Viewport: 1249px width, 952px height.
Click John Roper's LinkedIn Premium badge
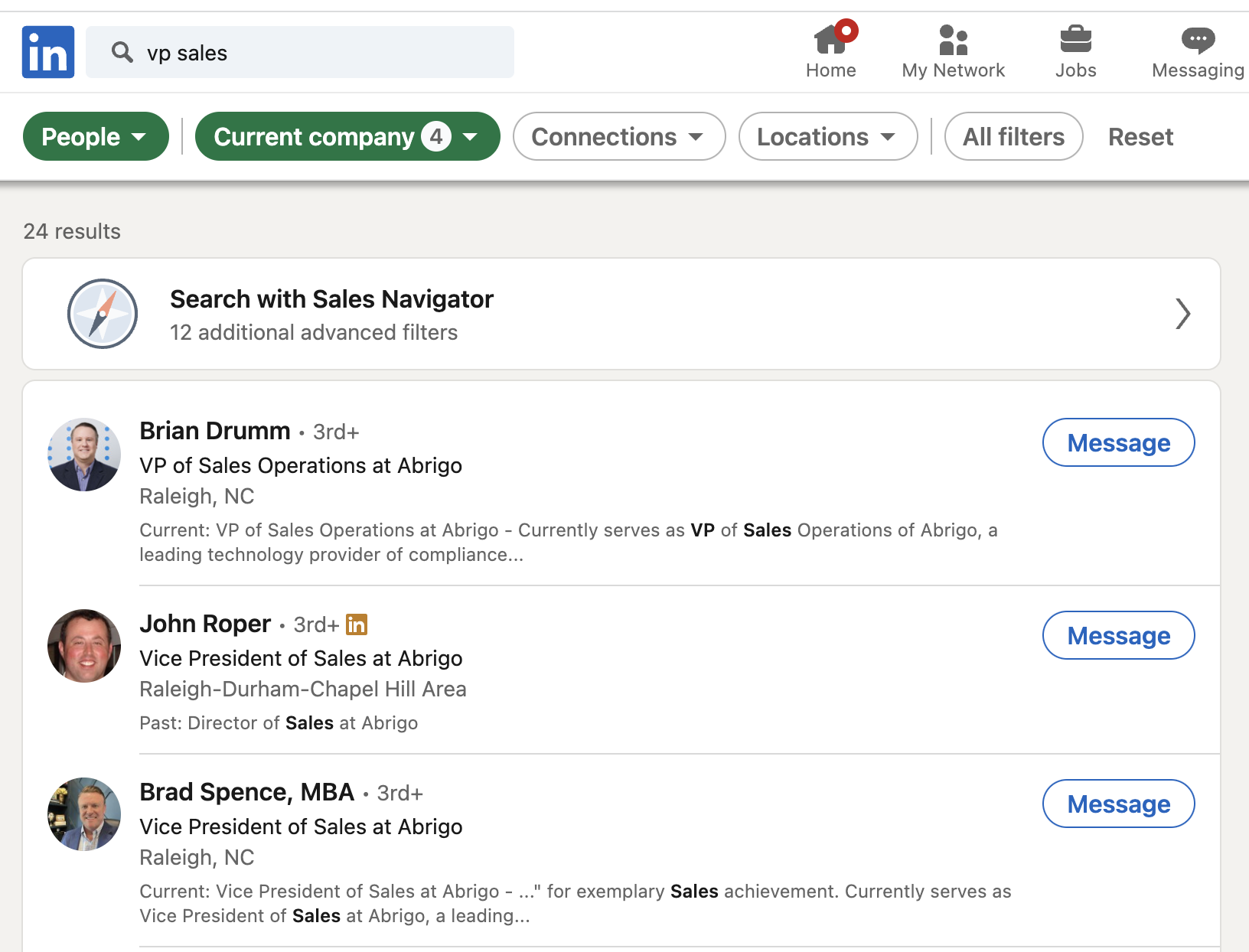point(357,624)
